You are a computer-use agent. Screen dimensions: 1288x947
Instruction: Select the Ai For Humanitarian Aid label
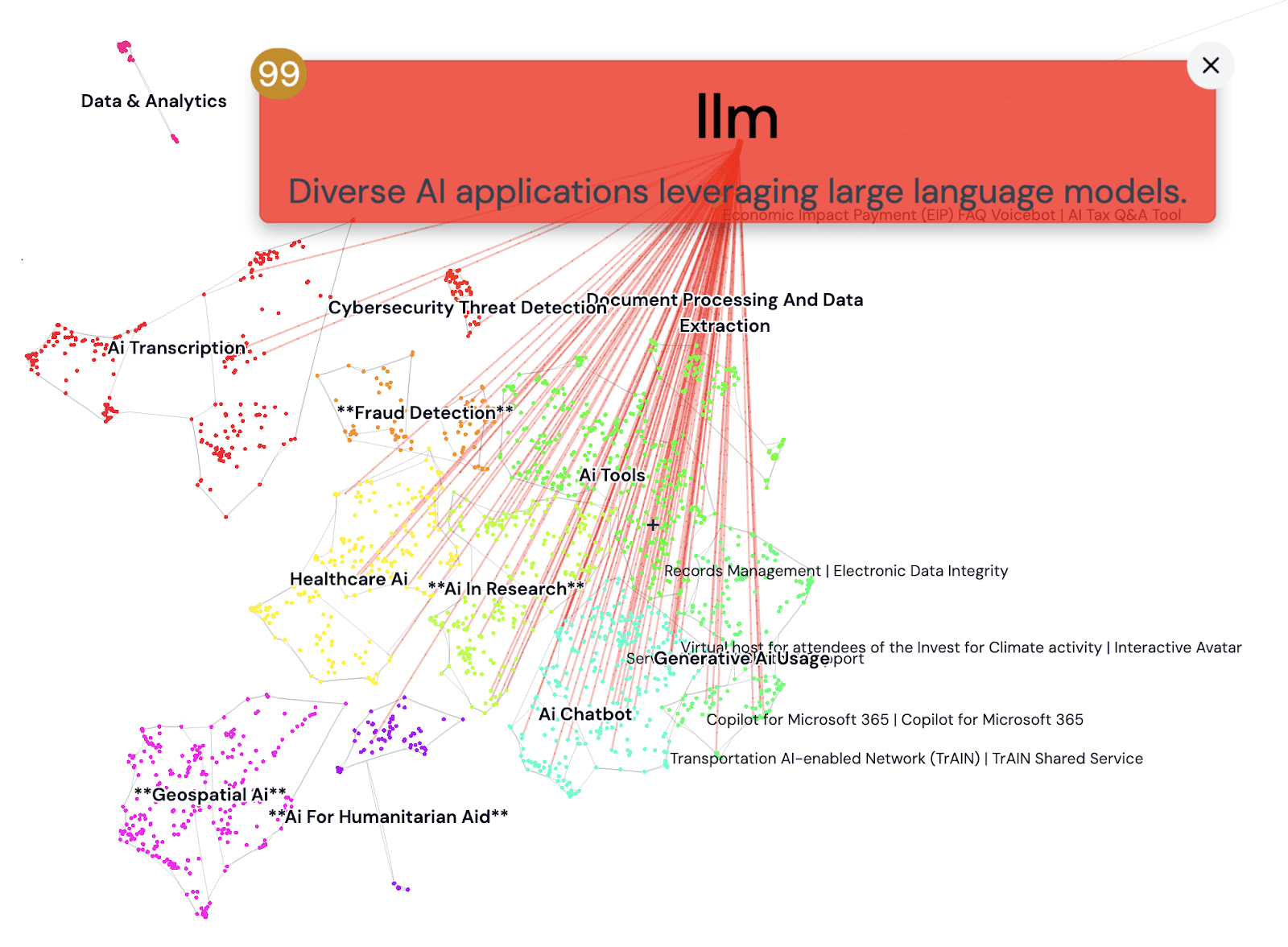(x=388, y=817)
